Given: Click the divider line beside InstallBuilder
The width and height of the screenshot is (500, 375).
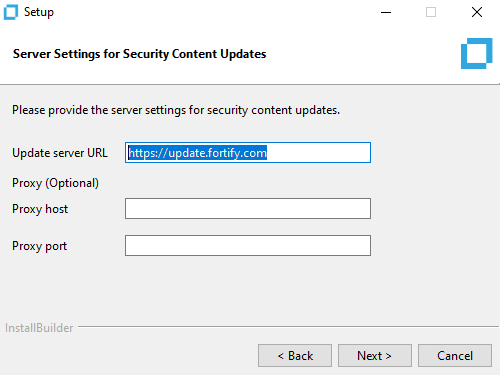Looking at the screenshot, I should click(x=288, y=327).
